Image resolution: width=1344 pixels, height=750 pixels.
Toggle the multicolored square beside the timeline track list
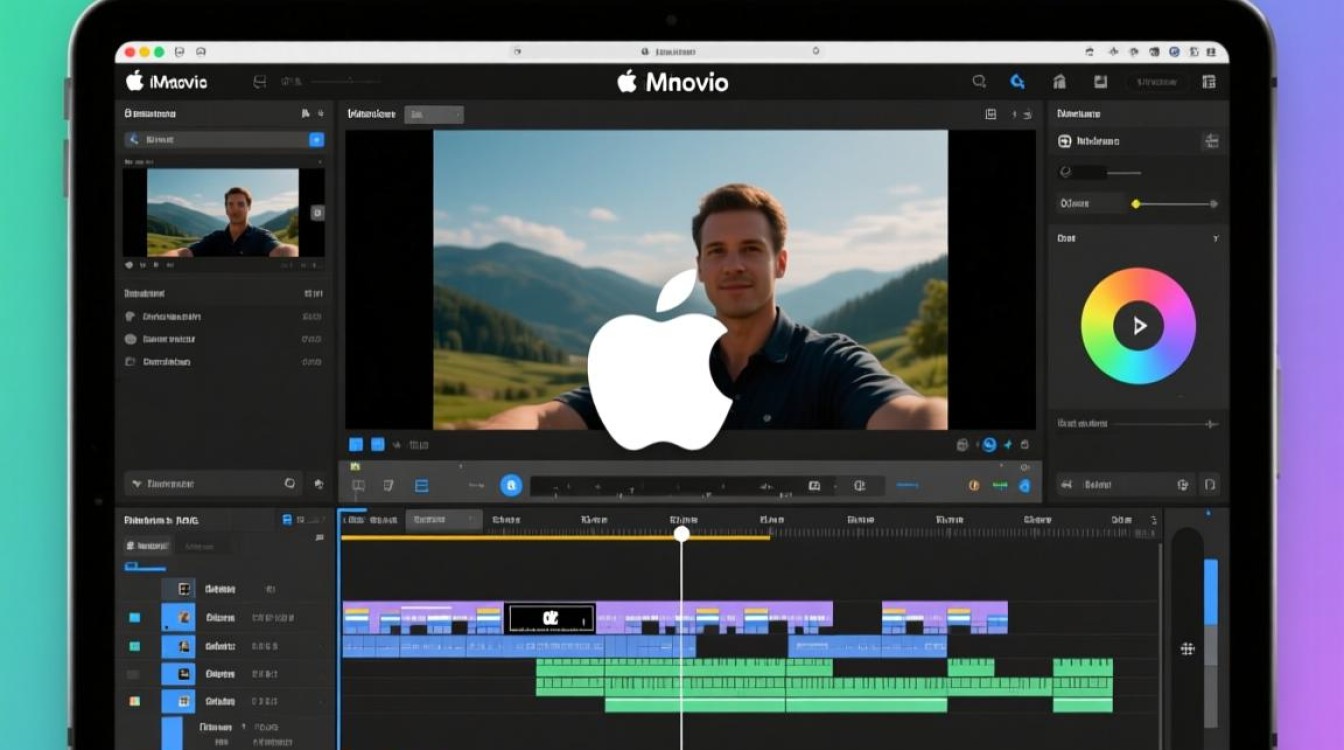134,702
